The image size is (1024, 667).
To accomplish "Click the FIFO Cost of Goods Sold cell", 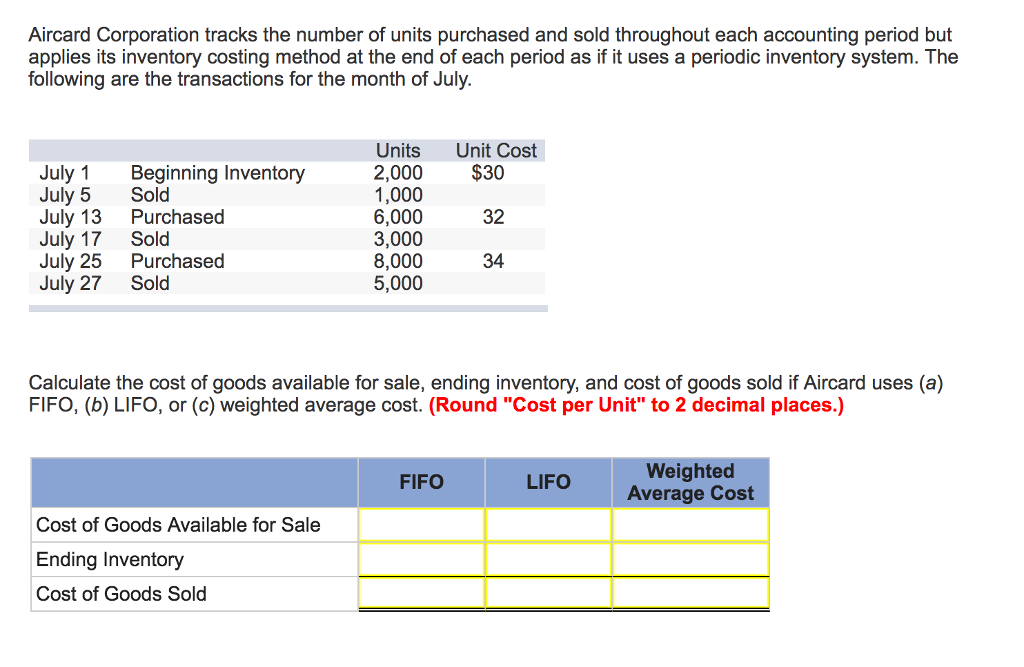I will [421, 593].
